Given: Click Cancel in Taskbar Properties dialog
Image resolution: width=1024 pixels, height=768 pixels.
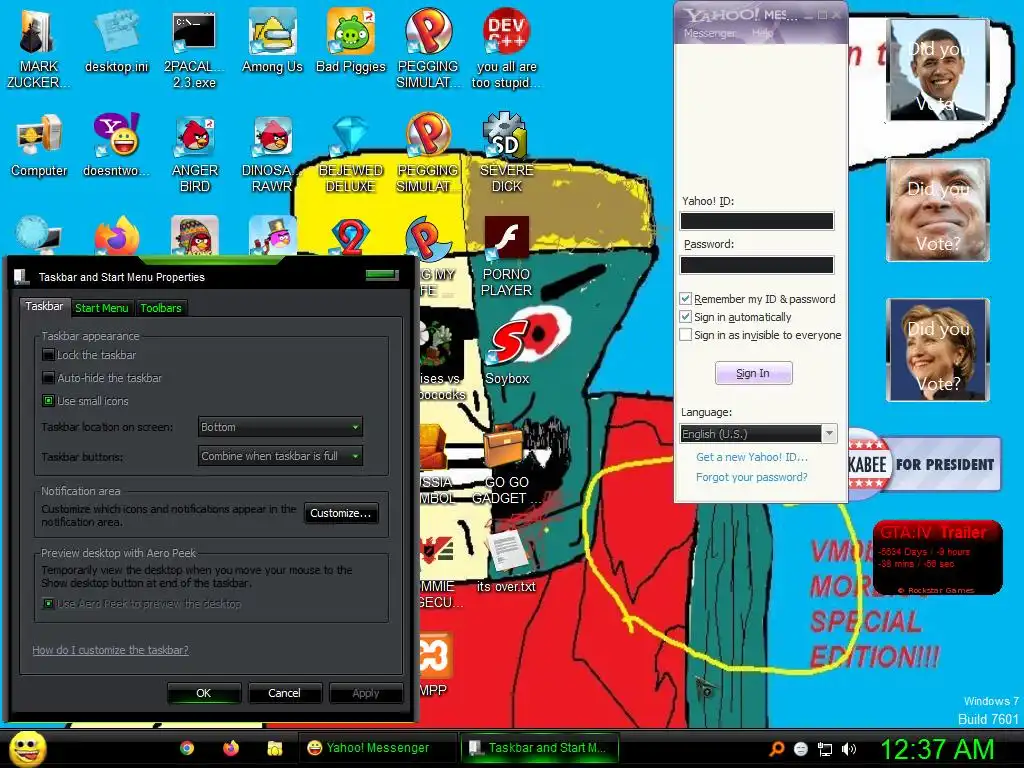Looking at the screenshot, I should 285,693.
